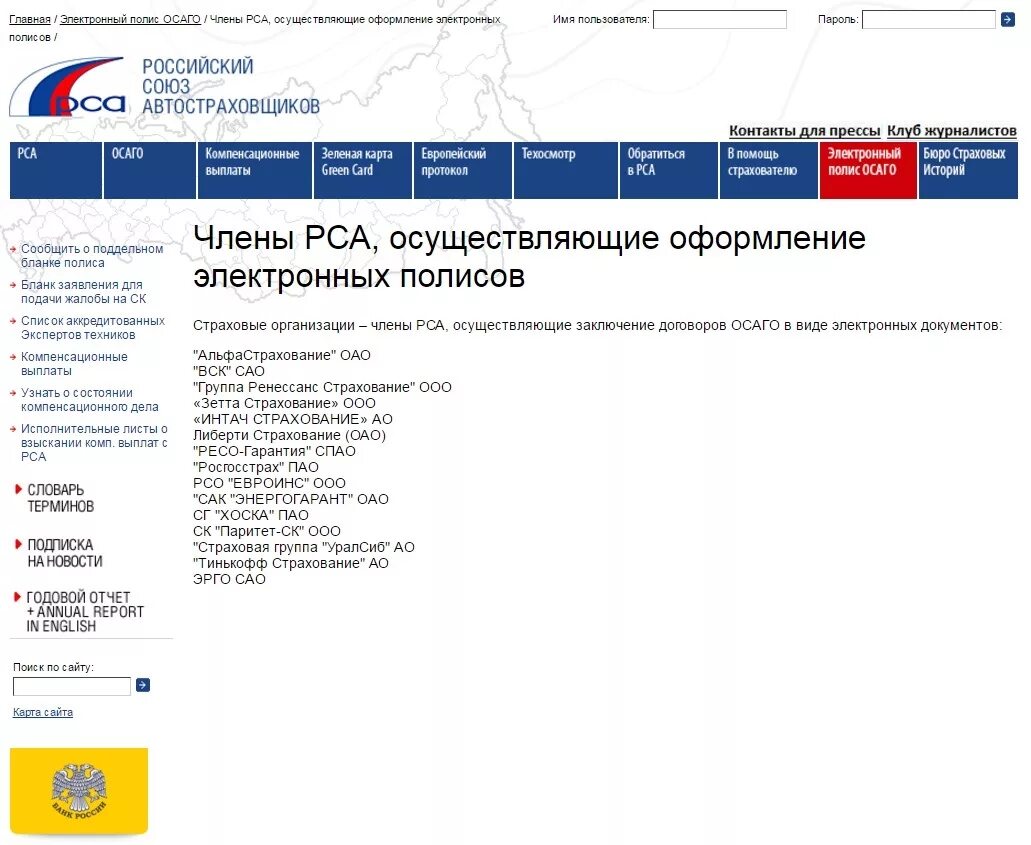Open Европейский протокол navigation tab
The width and height of the screenshot is (1031, 845).
463,170
